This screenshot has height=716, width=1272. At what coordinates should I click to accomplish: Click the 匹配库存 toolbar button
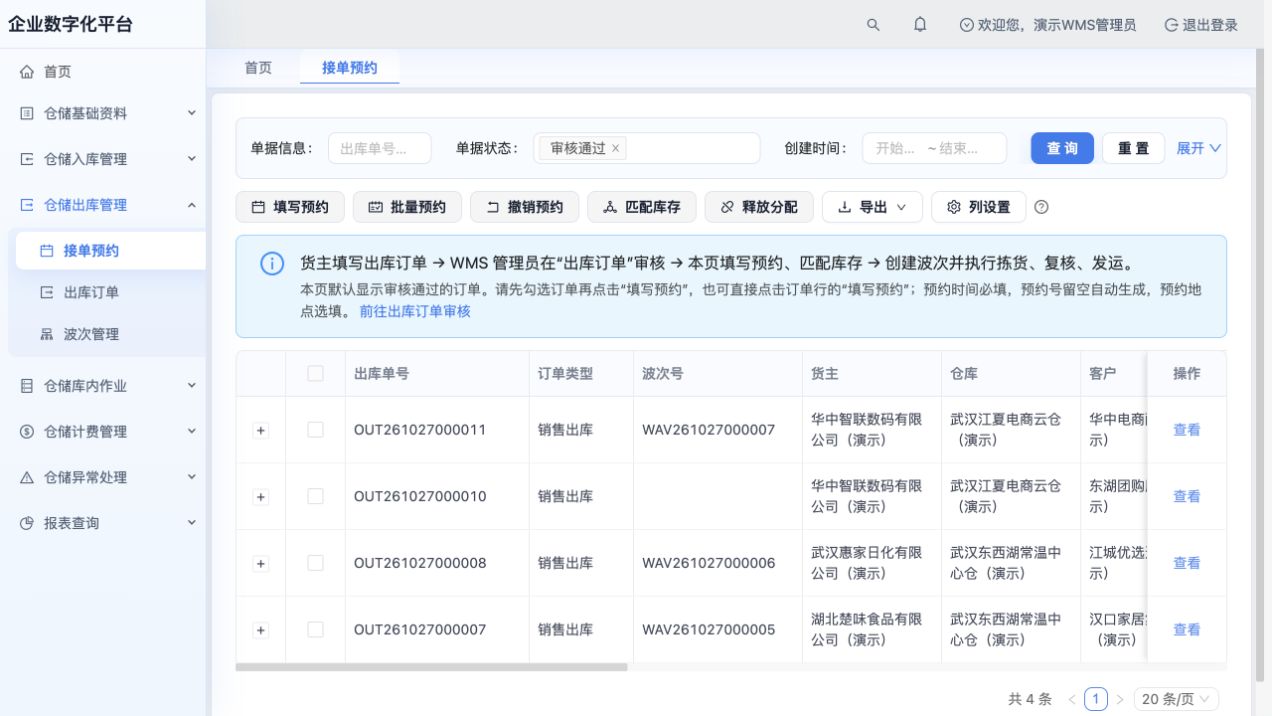(x=642, y=207)
